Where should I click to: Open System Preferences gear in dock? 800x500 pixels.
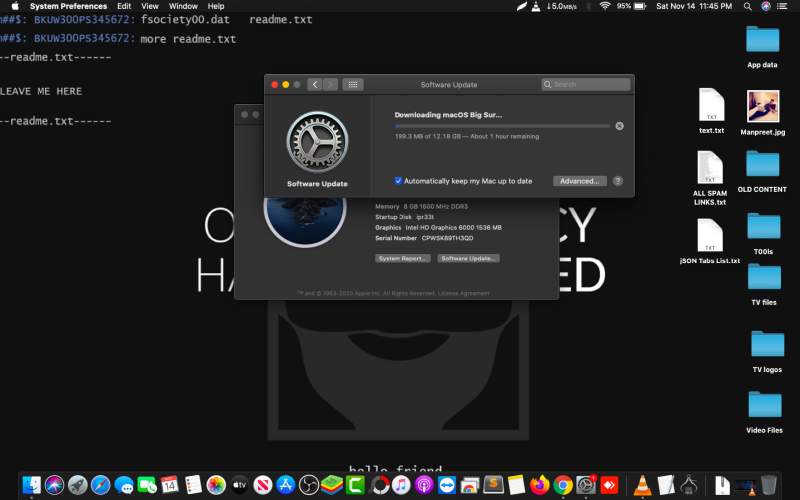[x=586, y=485]
